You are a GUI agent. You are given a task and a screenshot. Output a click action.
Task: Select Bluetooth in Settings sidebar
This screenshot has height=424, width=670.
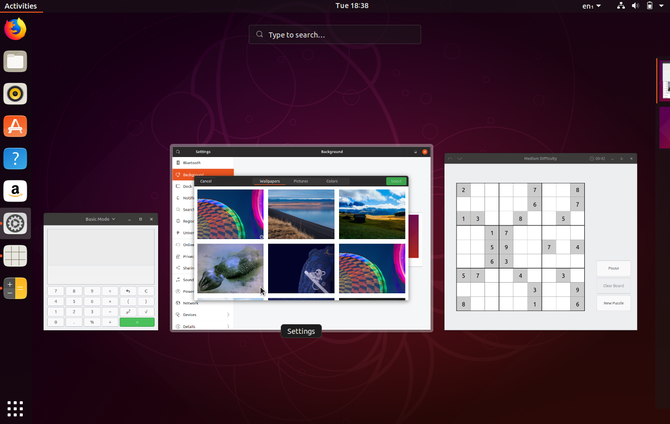pyautogui.click(x=203, y=163)
